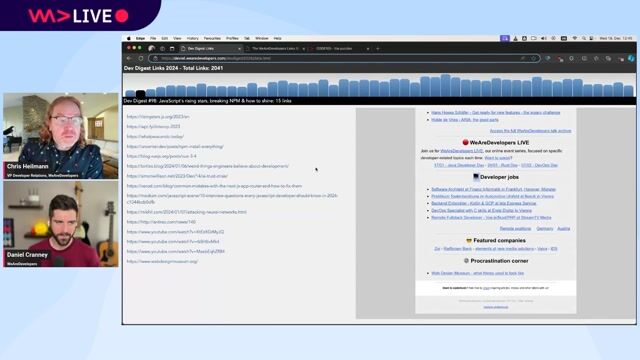Screen dimensions: 640x360
Task: Click the purple menu bar status icon
Action: tap(505, 38)
